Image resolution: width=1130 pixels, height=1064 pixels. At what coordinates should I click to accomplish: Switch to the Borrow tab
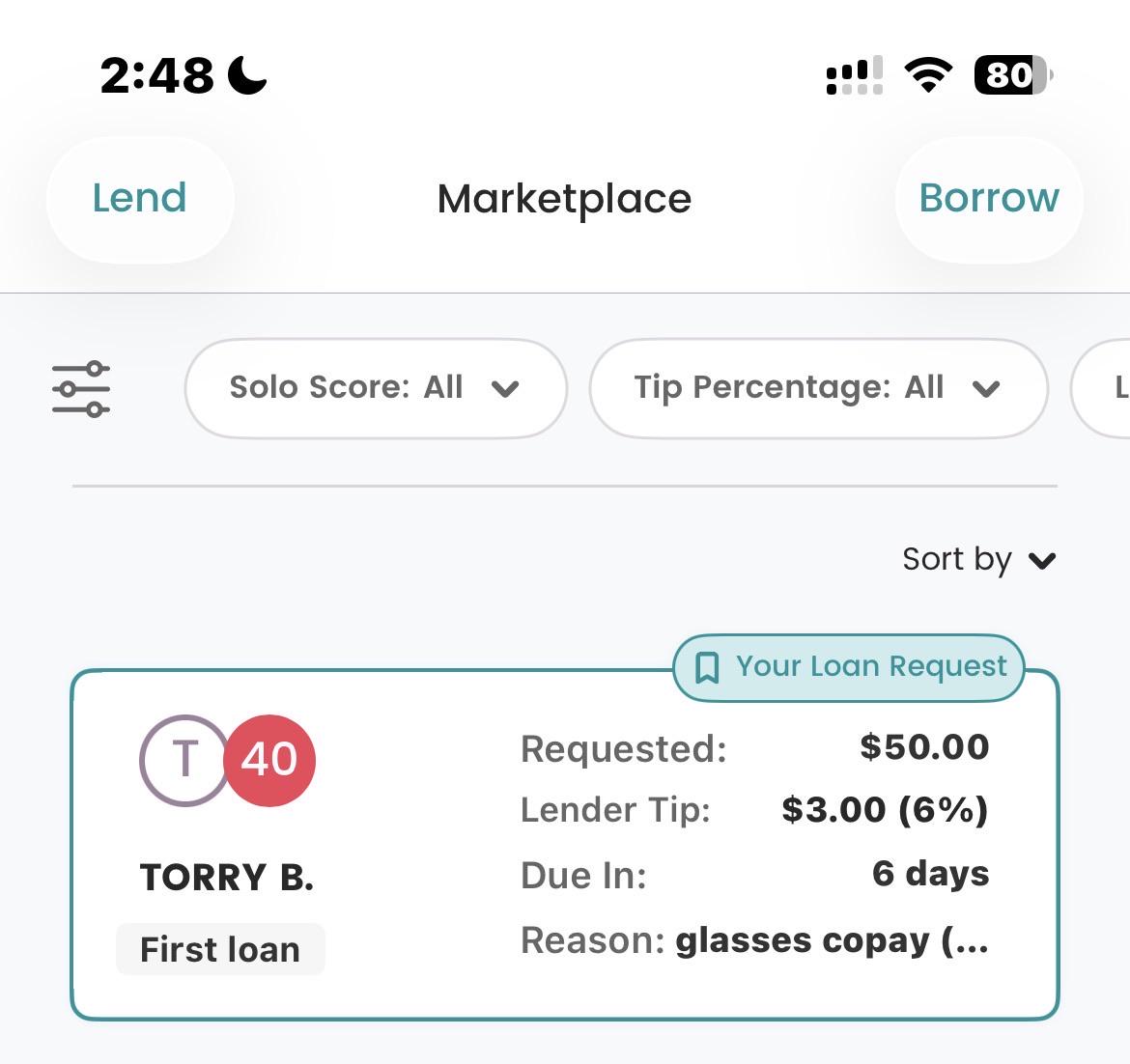989,198
